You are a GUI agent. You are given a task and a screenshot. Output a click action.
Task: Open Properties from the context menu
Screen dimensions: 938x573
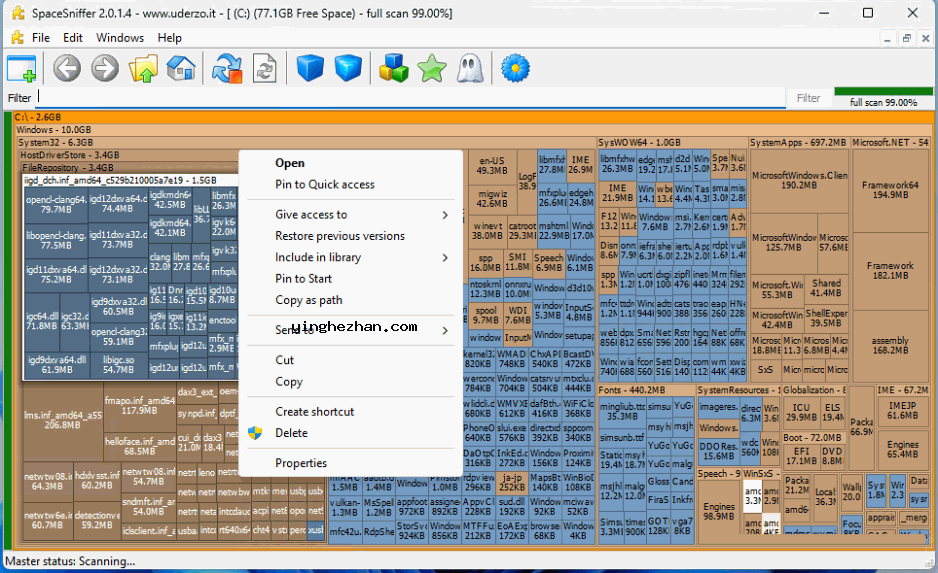pyautogui.click(x=351, y=463)
